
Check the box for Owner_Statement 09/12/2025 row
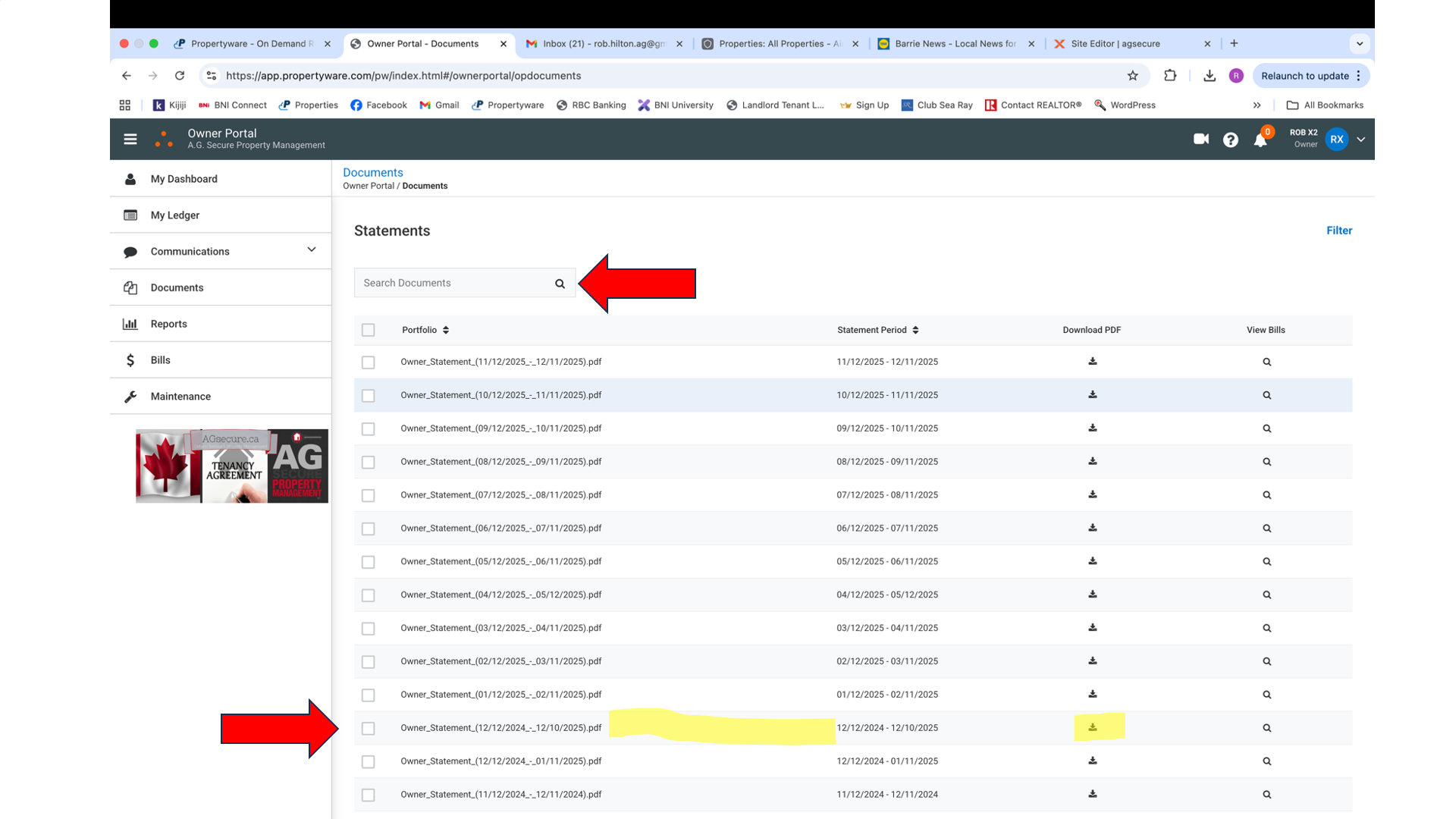pyautogui.click(x=369, y=429)
